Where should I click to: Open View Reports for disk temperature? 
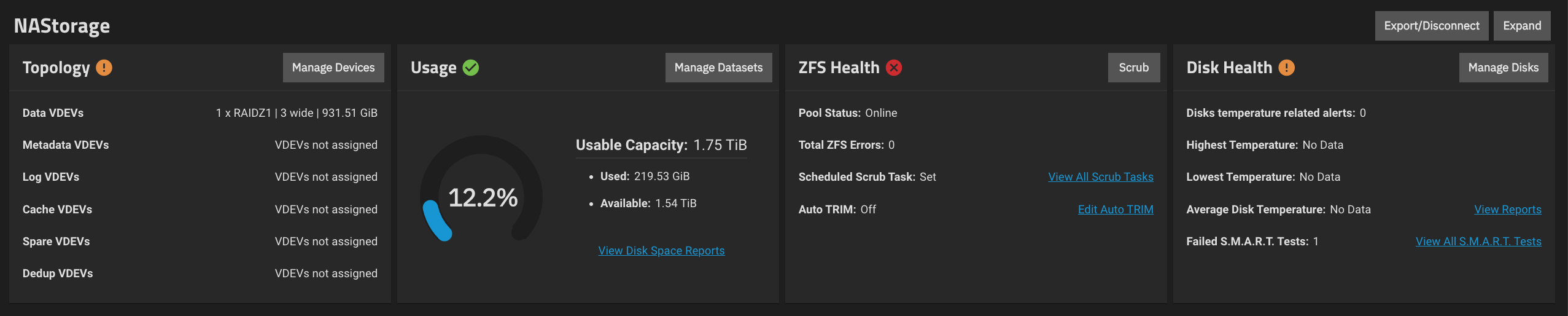coord(1507,210)
